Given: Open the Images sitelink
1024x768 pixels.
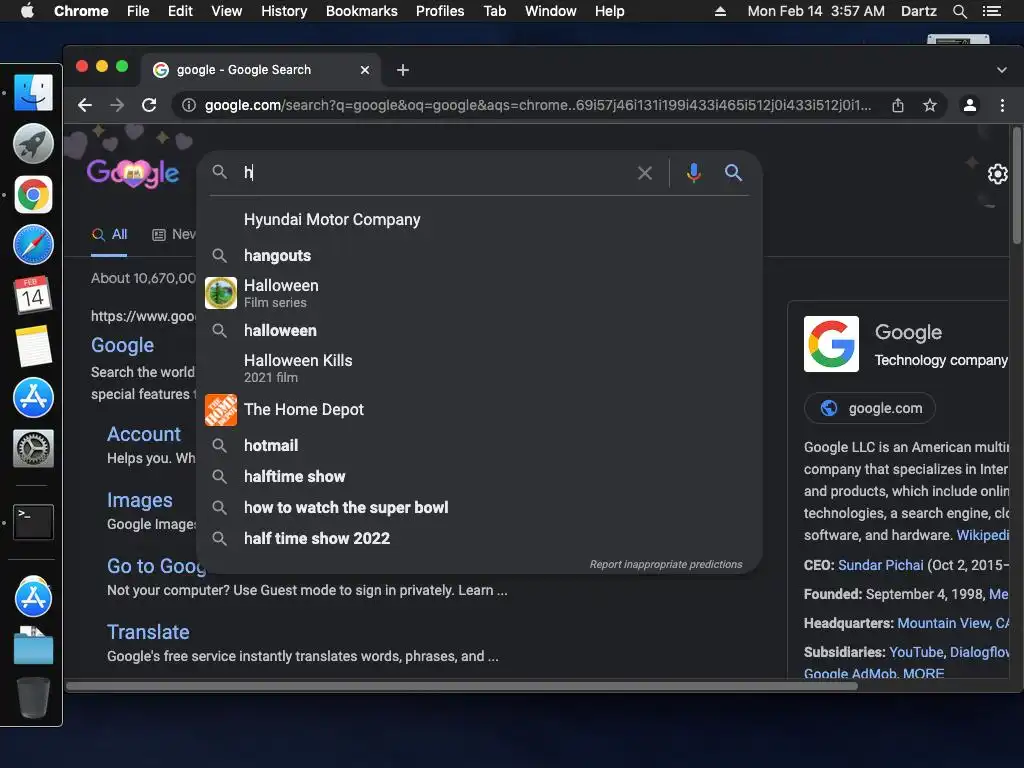Looking at the screenshot, I should coord(140,500).
